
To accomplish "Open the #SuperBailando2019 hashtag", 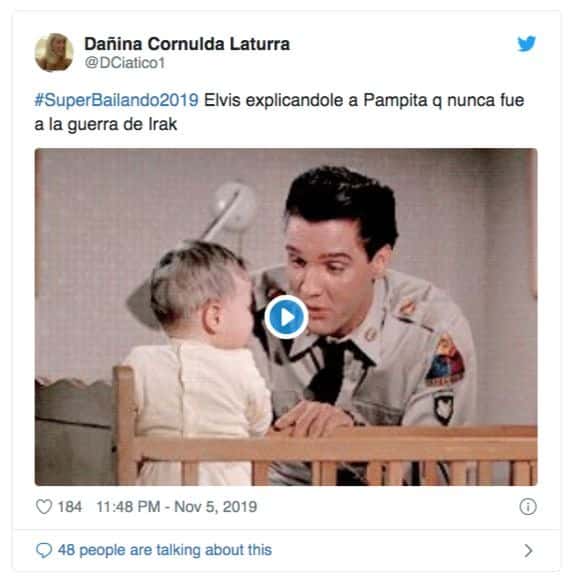I will click(116, 100).
